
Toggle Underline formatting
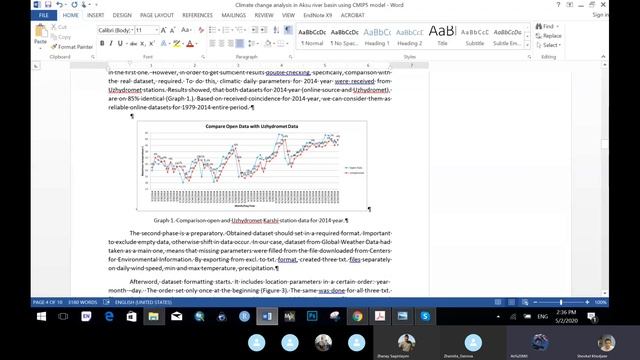[x=120, y=43]
